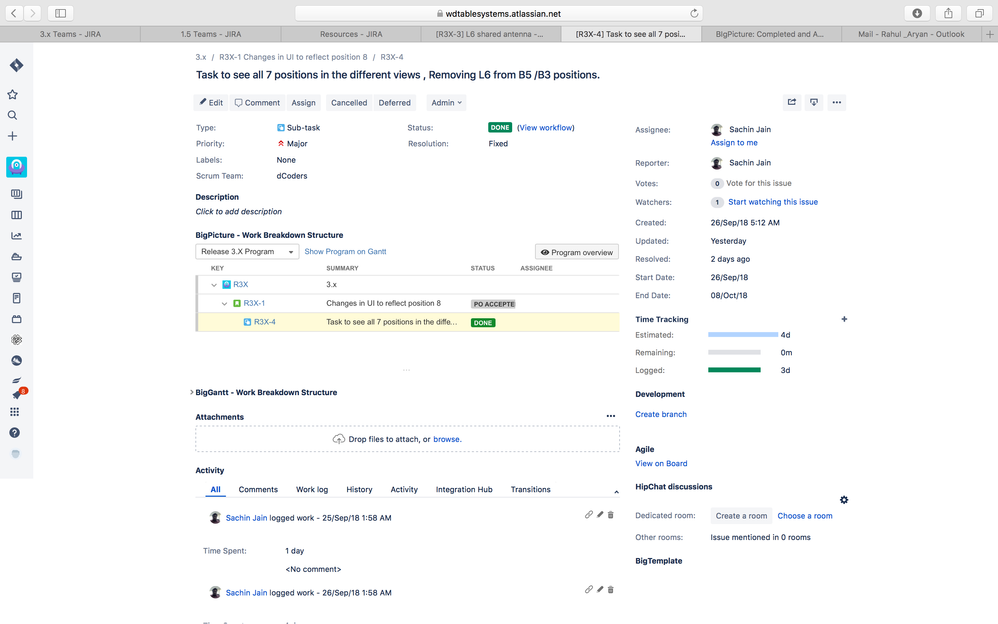The image size is (998, 624).
Task: Open the View workflow link
Action: click(545, 127)
